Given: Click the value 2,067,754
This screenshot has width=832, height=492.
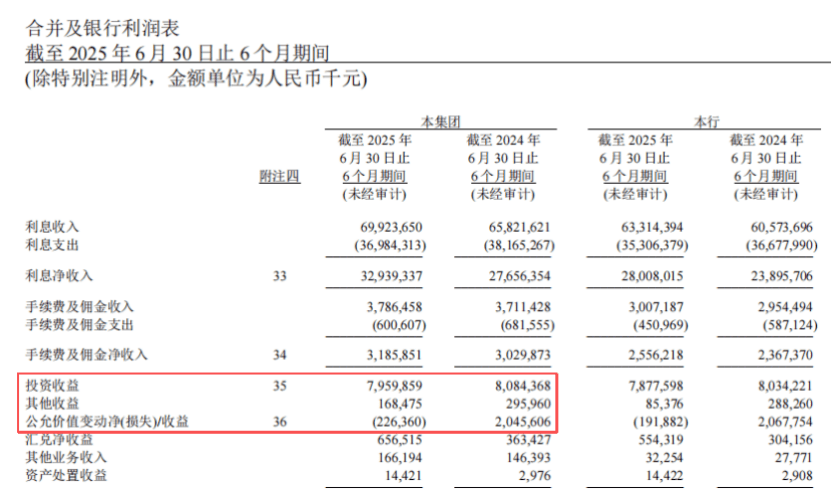Looking at the screenshot, I should coord(785,422).
